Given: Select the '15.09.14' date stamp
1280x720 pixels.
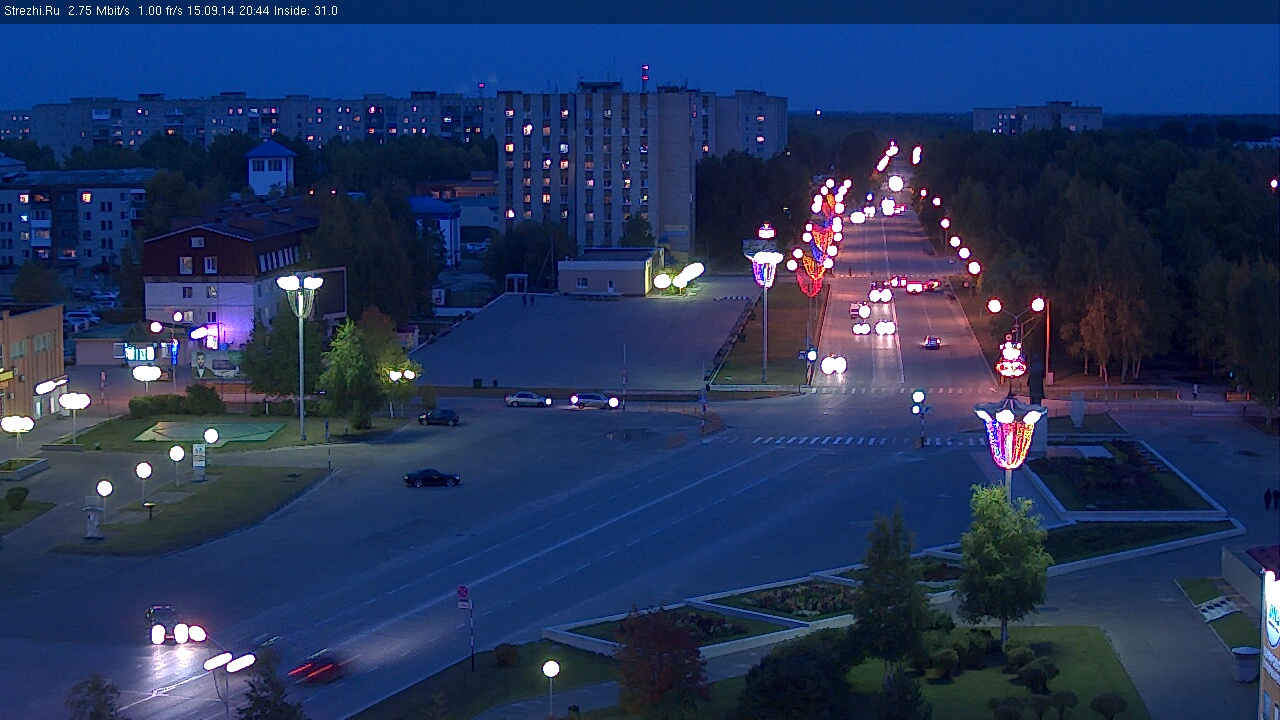Looking at the screenshot, I should pos(210,11).
